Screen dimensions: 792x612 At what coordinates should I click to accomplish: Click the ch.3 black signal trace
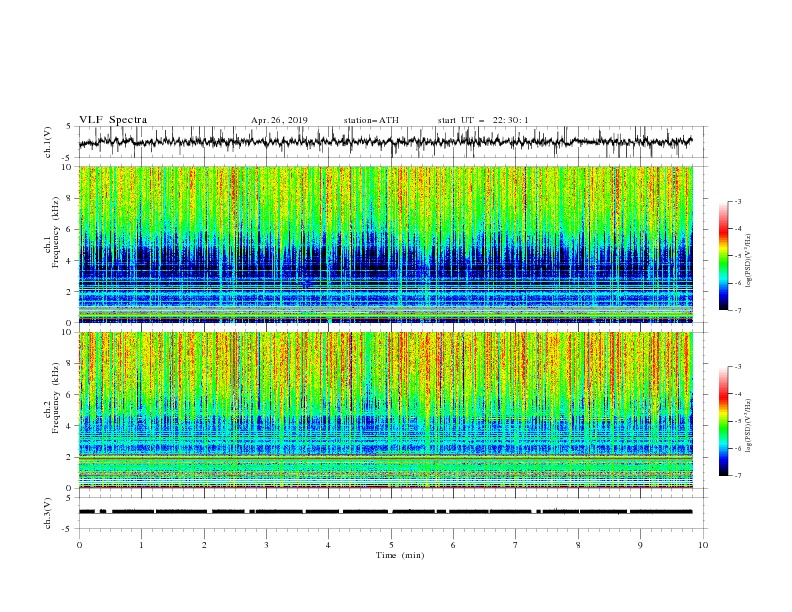point(386,512)
